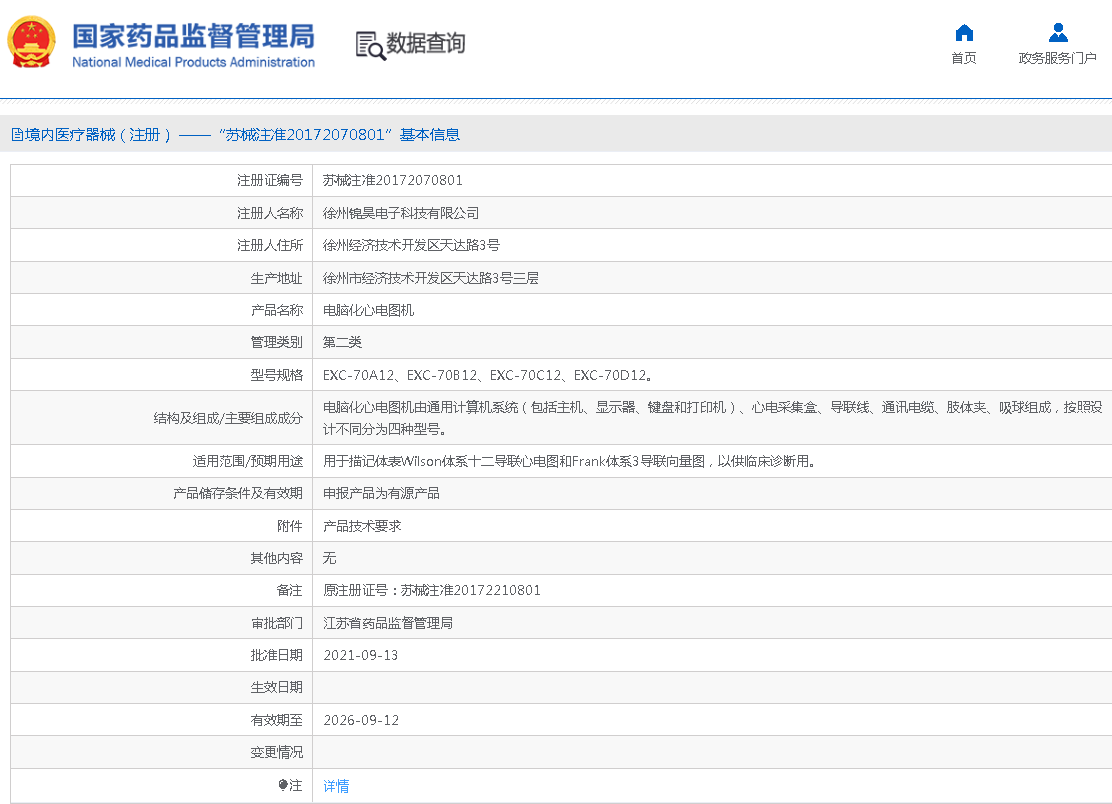Click the document icon before 境内医疗器械

pyautogui.click(x=17, y=135)
